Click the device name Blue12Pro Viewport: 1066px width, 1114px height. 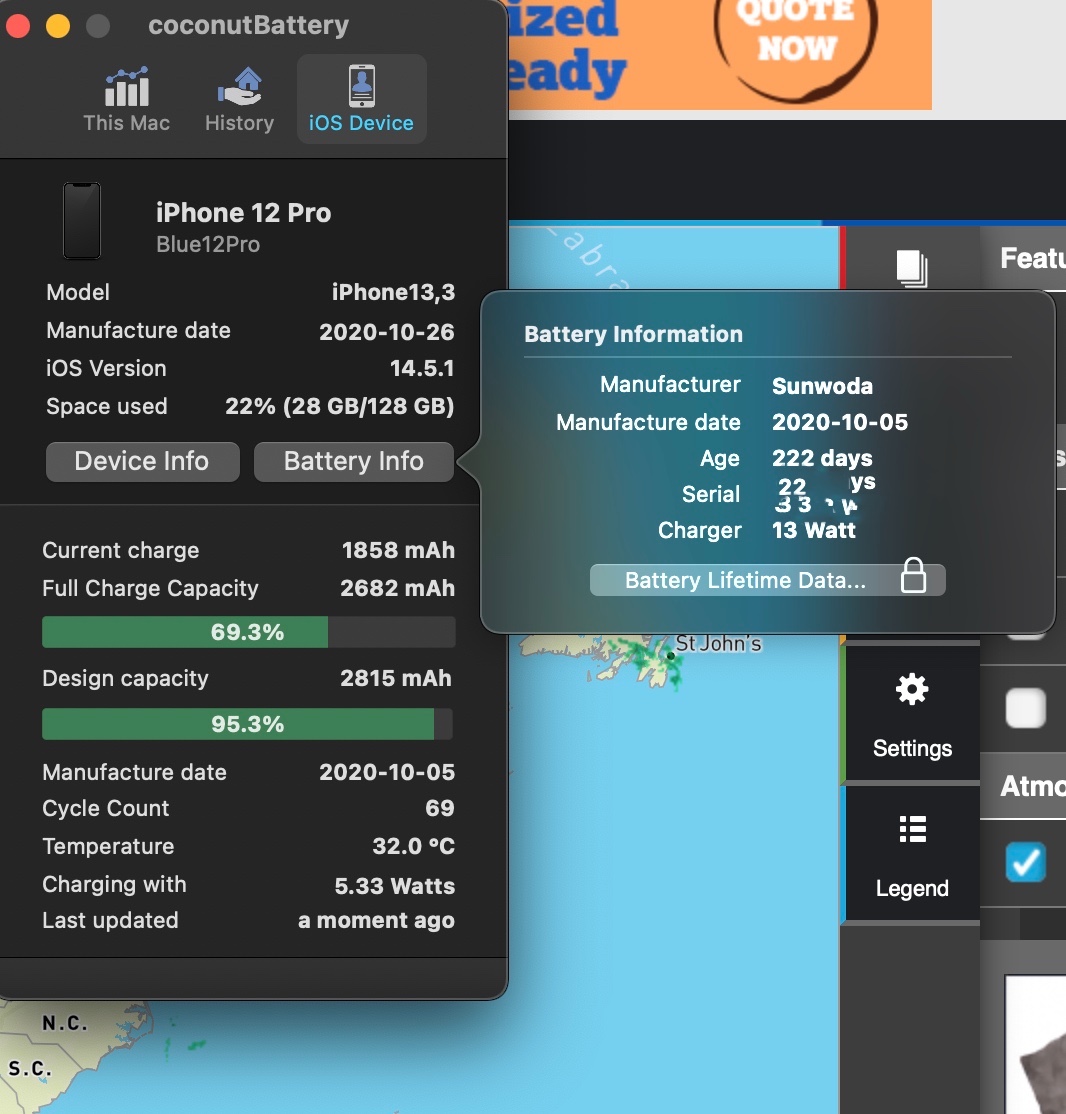click(x=208, y=244)
